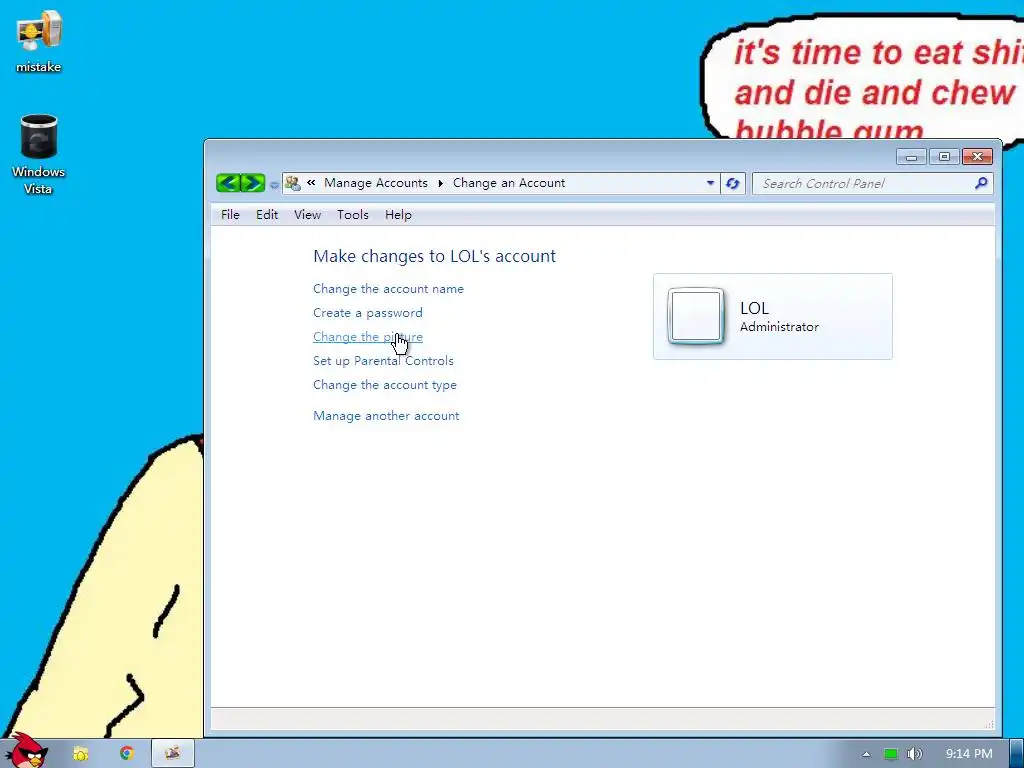Image resolution: width=1024 pixels, height=768 pixels.
Task: Click the LOL account picture thumbnail
Action: (696, 316)
